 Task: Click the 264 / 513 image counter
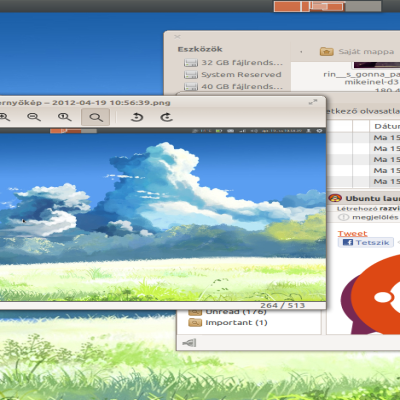pyautogui.click(x=282, y=305)
